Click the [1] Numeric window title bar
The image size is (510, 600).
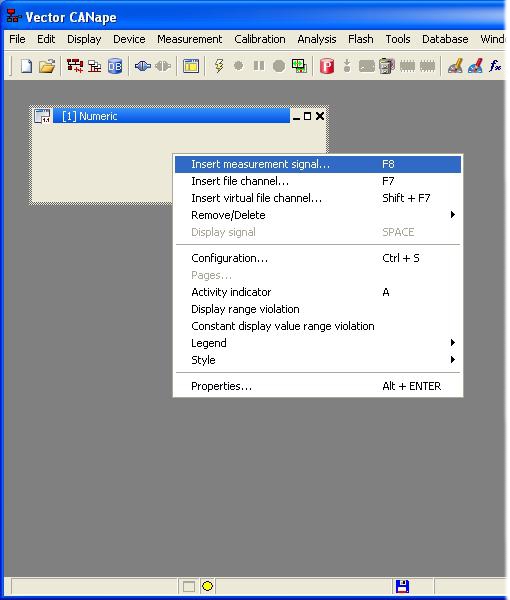171,116
